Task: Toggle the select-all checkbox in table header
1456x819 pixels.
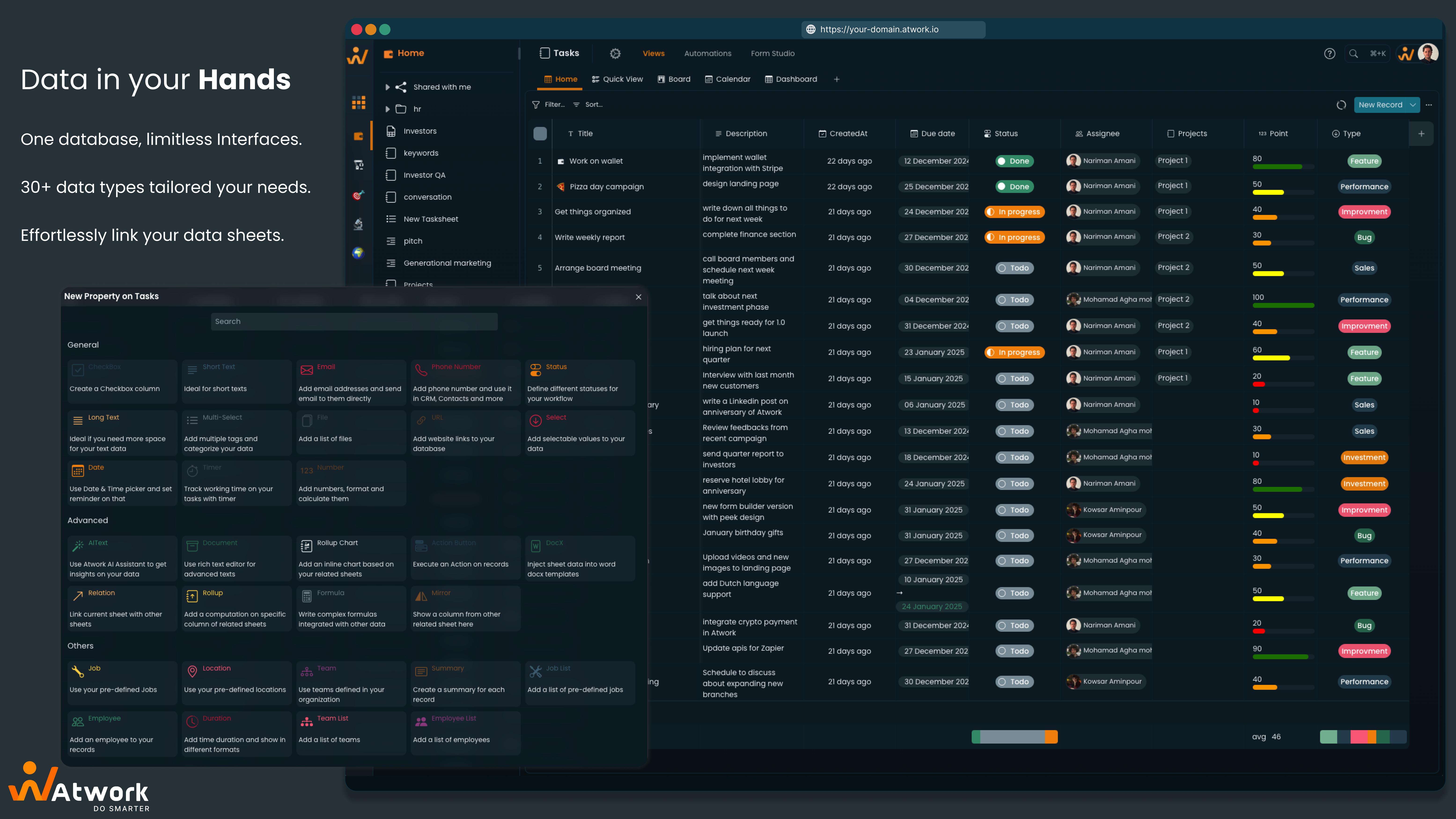Action: coord(540,133)
